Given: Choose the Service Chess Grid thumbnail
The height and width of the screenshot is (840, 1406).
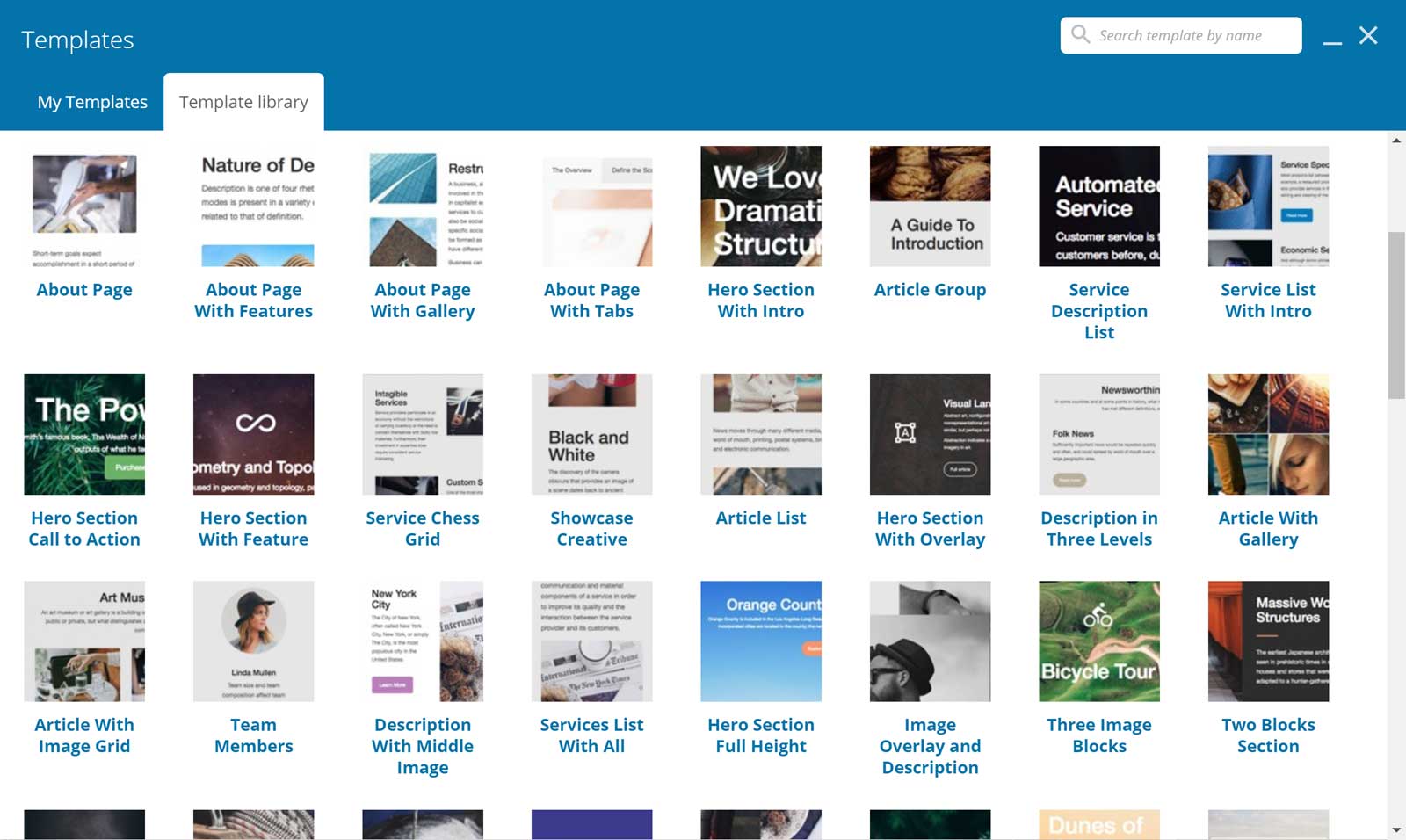Looking at the screenshot, I should tap(423, 435).
